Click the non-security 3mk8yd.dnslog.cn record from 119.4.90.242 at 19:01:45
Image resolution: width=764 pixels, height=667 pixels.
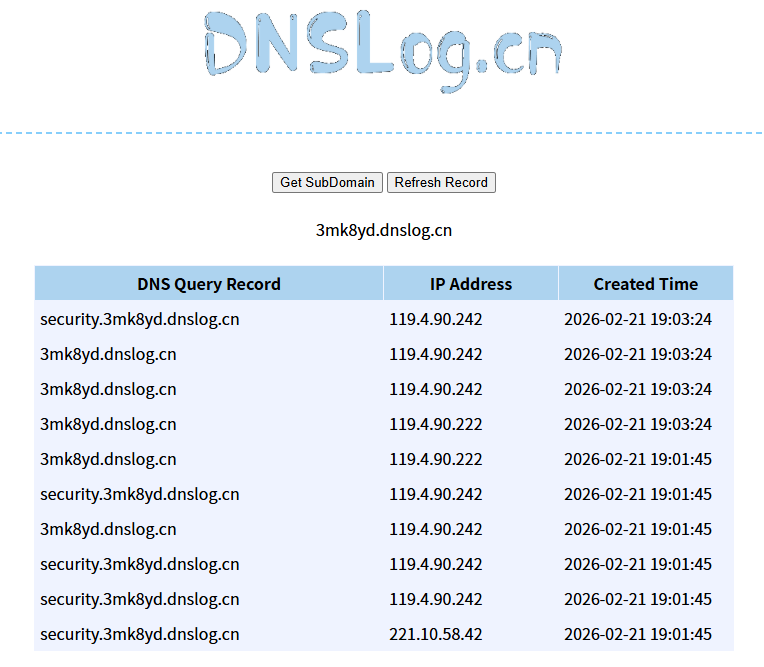(x=108, y=529)
